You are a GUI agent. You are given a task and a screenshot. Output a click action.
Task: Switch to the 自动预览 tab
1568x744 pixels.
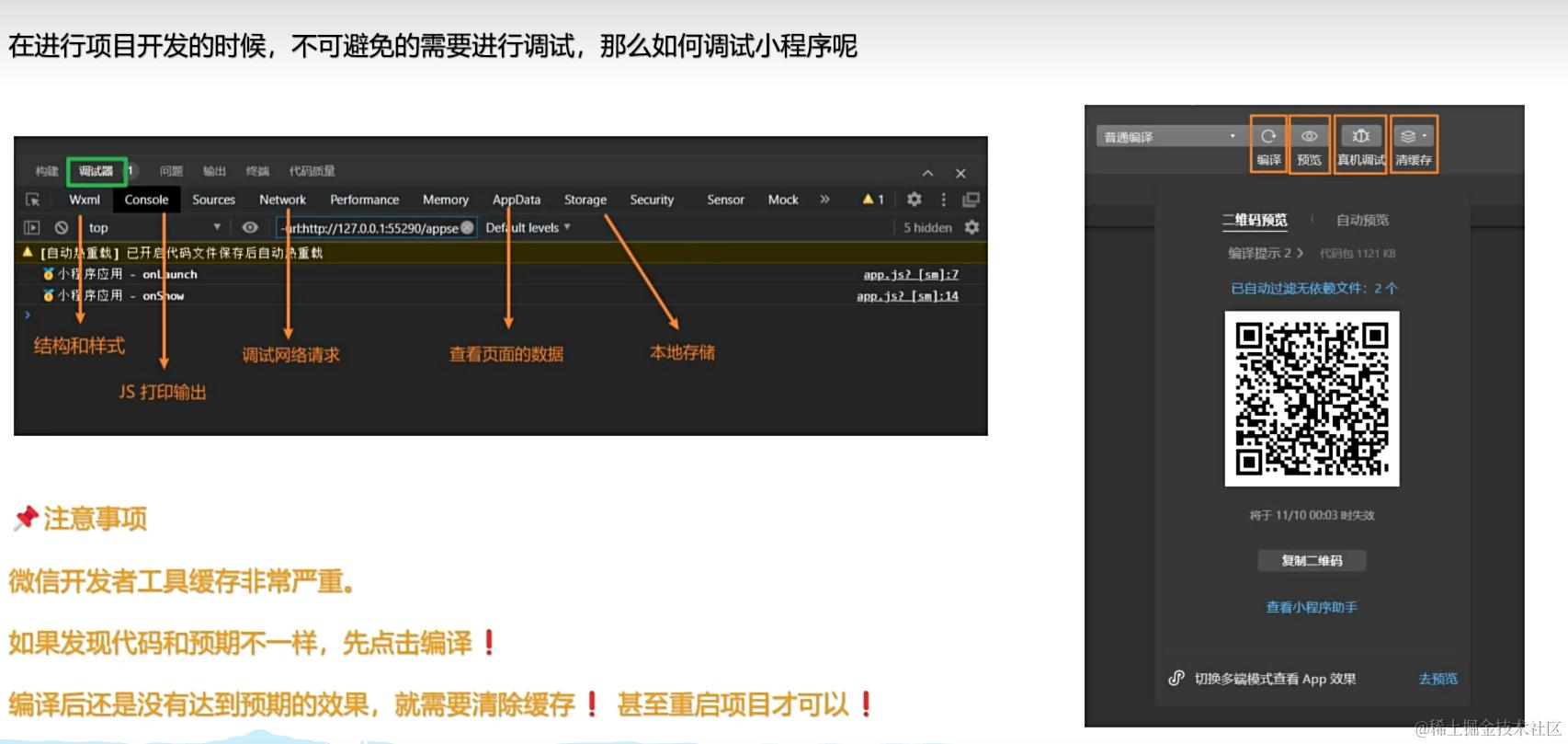pyautogui.click(x=1362, y=220)
